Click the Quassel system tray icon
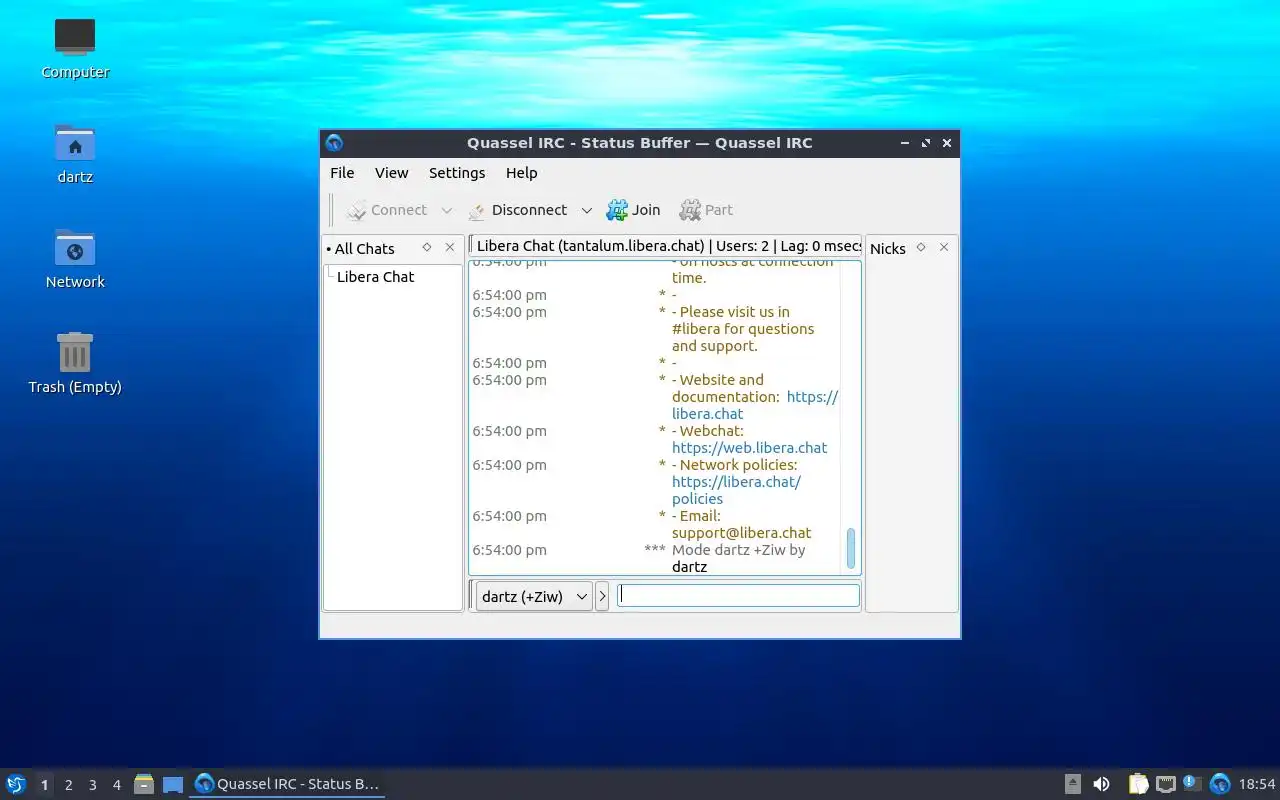This screenshot has width=1280, height=800. pyautogui.click(x=1220, y=784)
